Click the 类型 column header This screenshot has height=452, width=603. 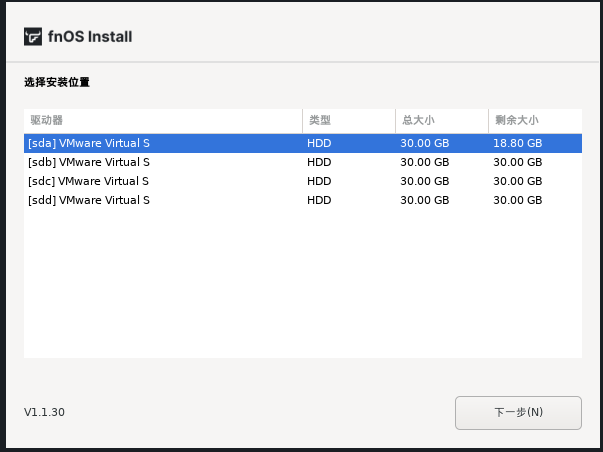click(x=349, y=121)
